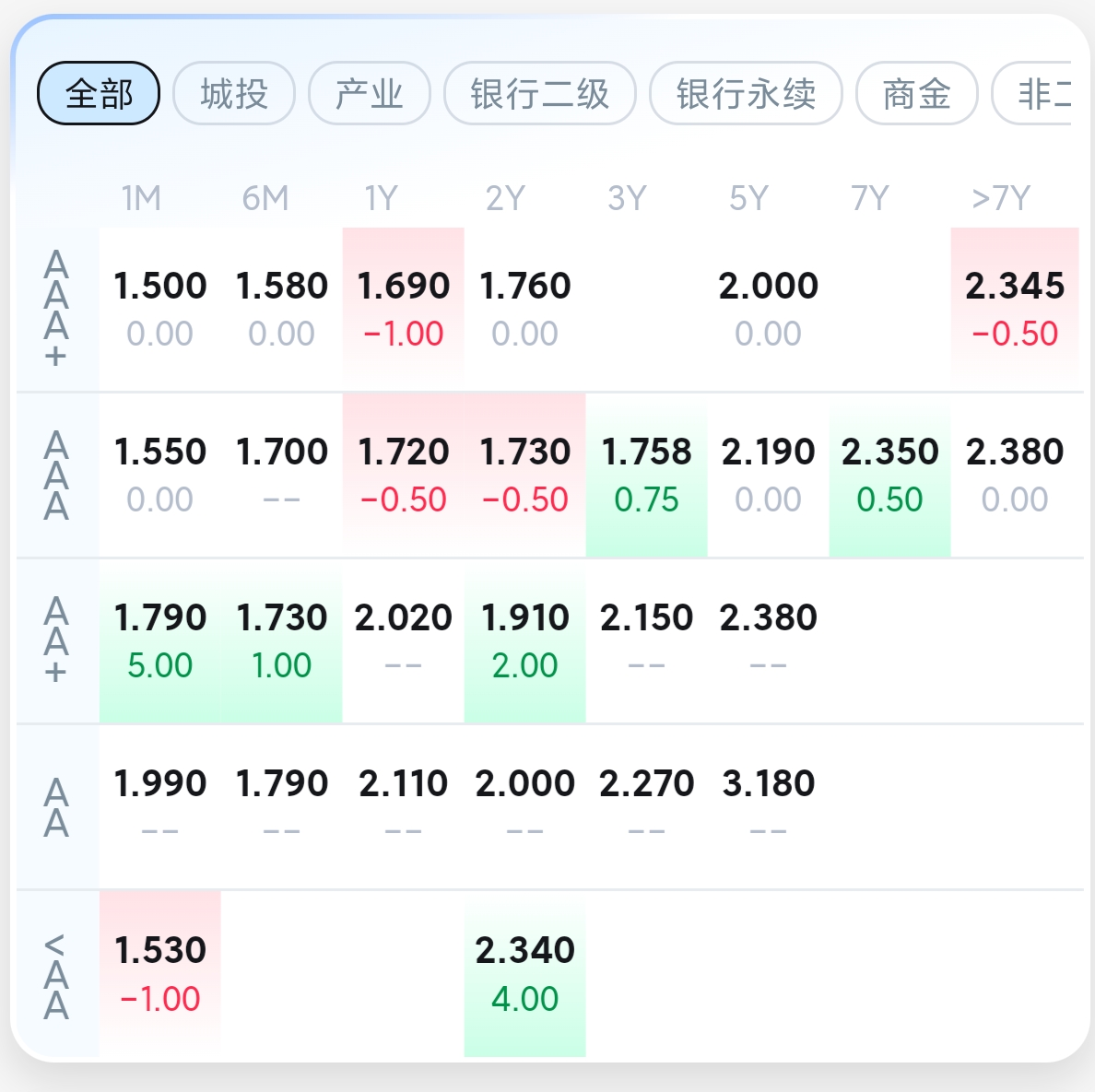Open the AAA+ 5Y cell 2.000
This screenshot has width=1095, height=1092.
pos(768,309)
